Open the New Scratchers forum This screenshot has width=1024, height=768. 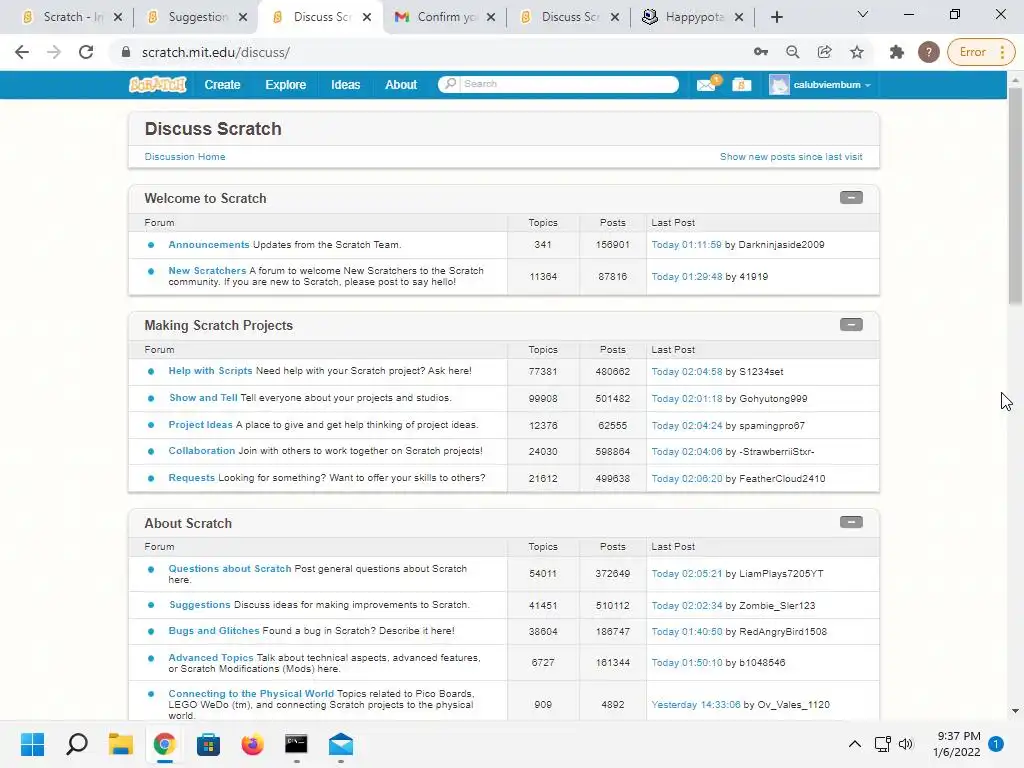[x=207, y=270]
